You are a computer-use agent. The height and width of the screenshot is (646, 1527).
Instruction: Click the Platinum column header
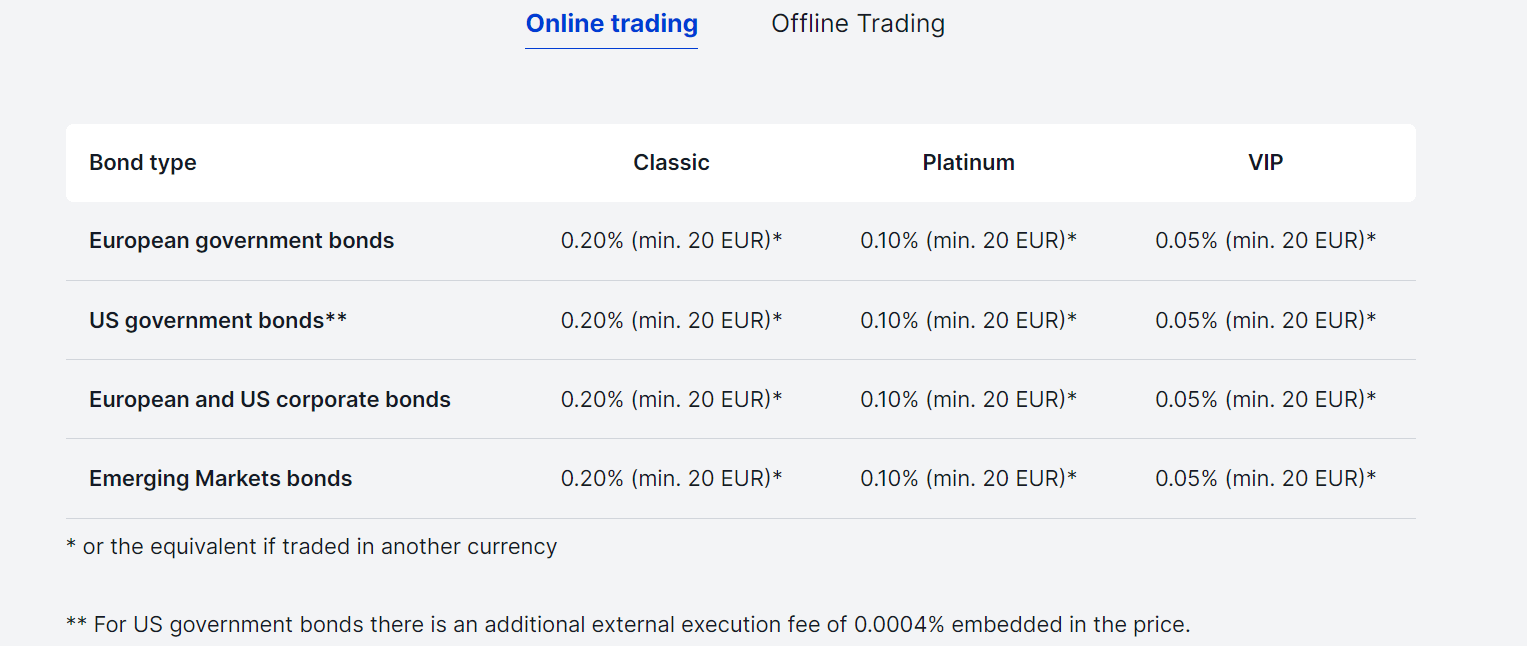click(969, 163)
